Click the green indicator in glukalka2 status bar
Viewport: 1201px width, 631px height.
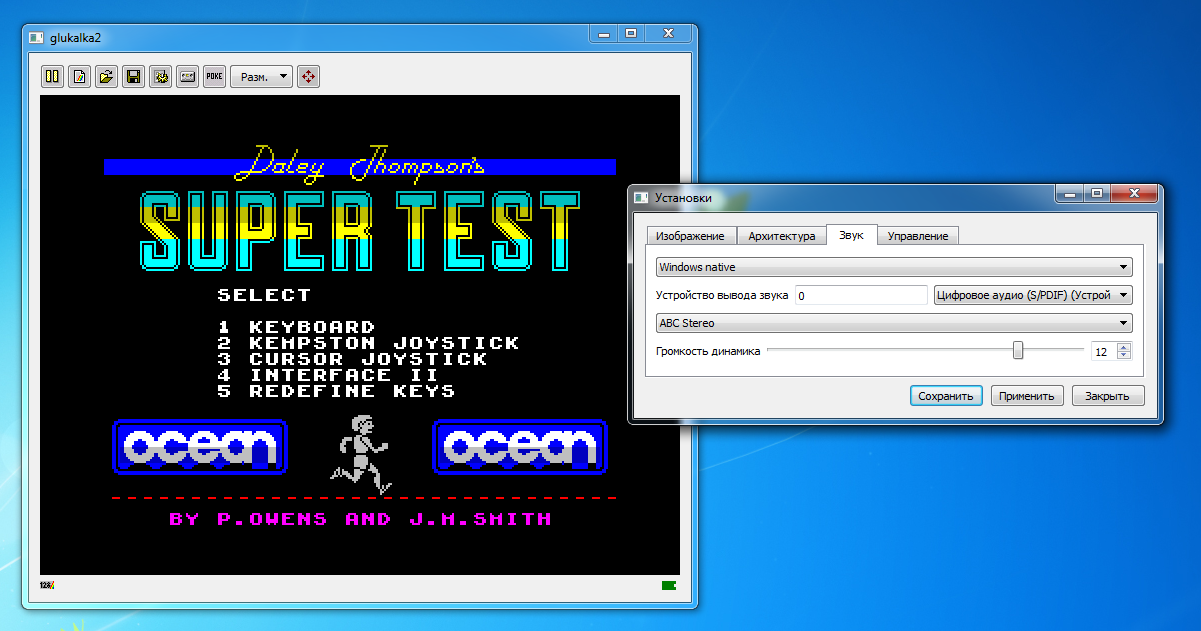pyautogui.click(x=669, y=584)
